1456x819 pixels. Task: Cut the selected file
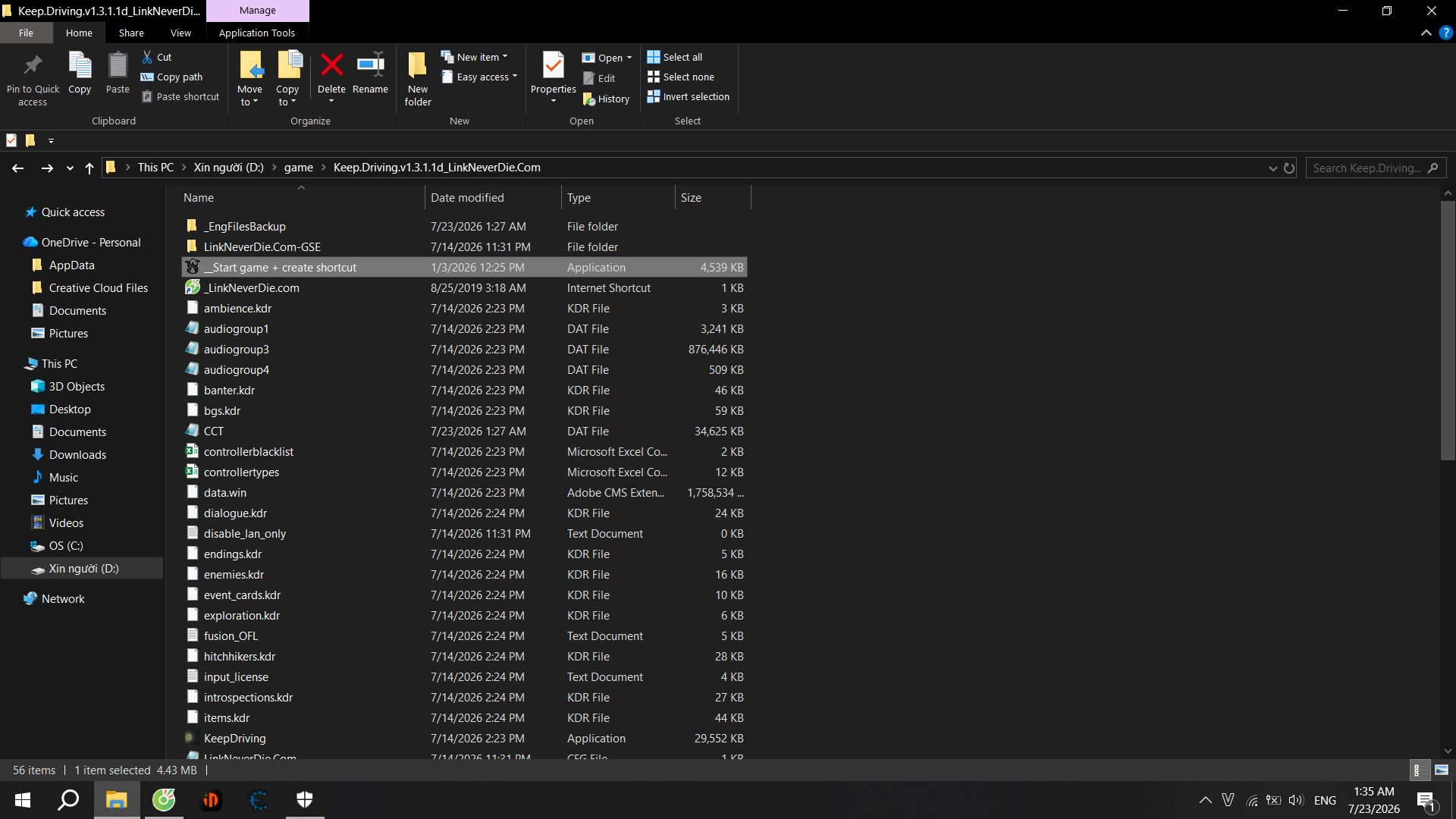pos(157,57)
